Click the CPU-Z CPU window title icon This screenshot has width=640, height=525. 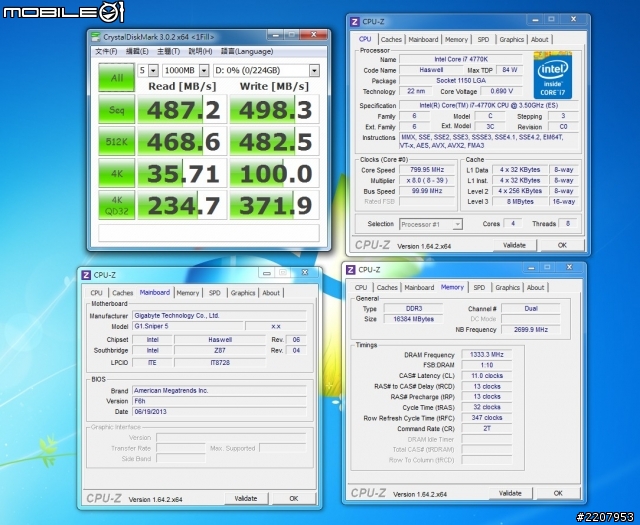[x=355, y=22]
